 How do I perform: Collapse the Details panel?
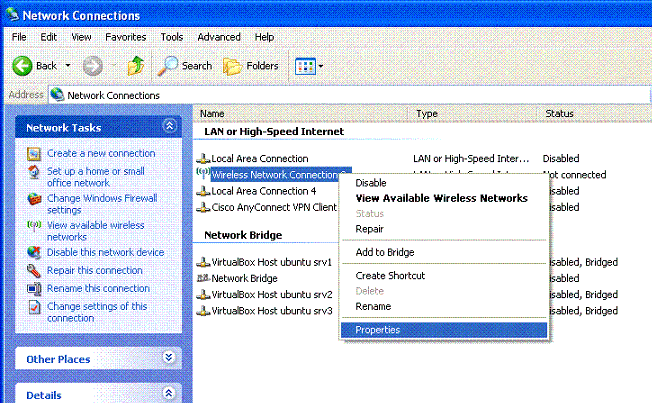[x=169, y=393]
